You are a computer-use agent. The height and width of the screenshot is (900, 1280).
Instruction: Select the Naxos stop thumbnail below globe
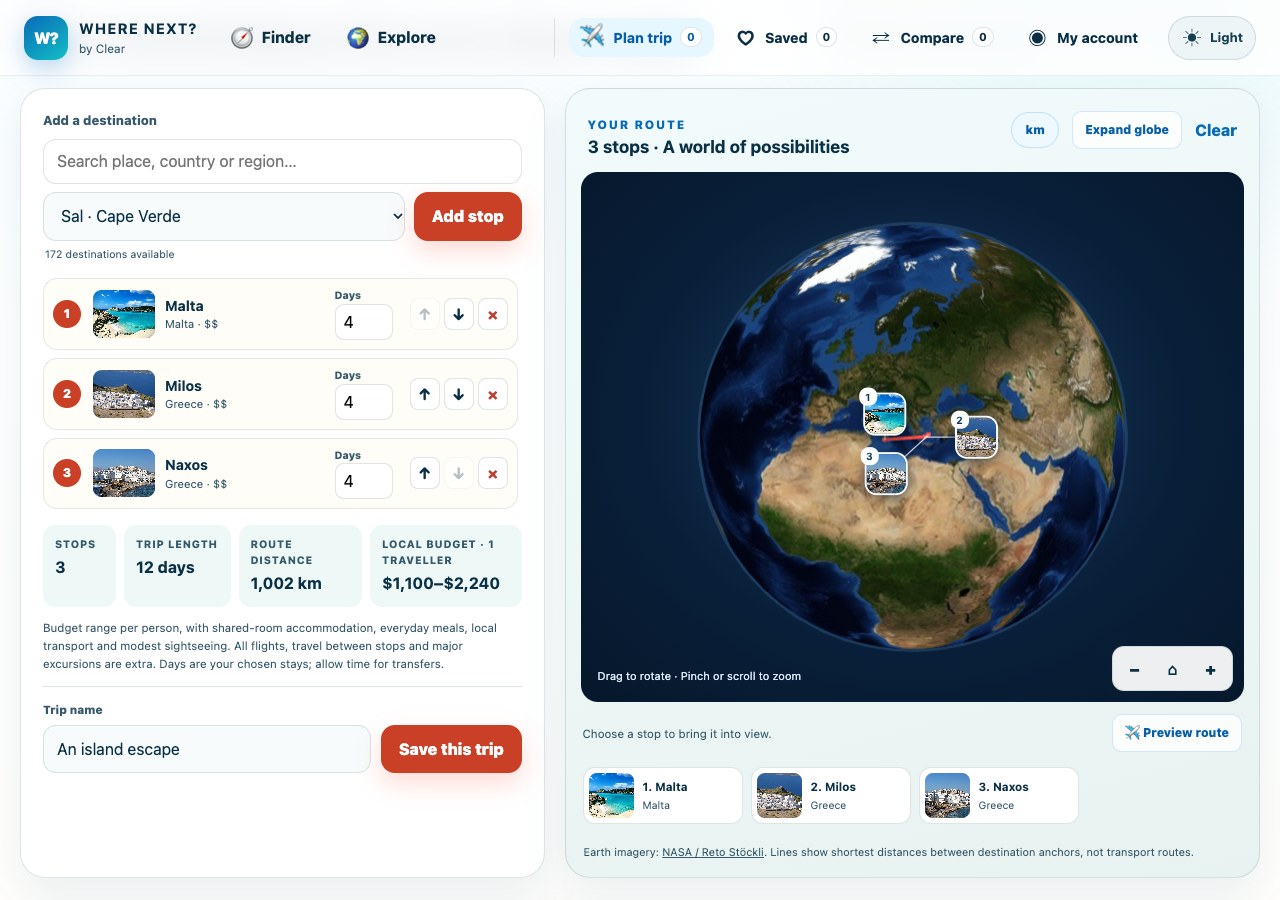[x=999, y=795]
